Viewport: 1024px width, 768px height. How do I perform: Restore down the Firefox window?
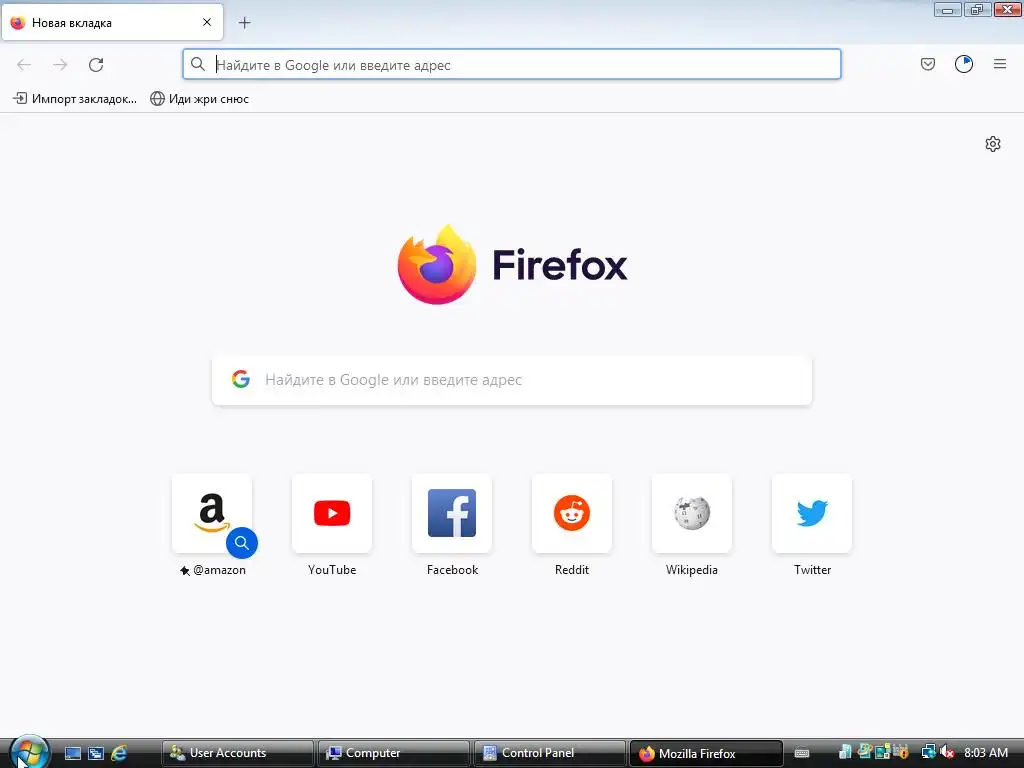pyautogui.click(x=977, y=9)
